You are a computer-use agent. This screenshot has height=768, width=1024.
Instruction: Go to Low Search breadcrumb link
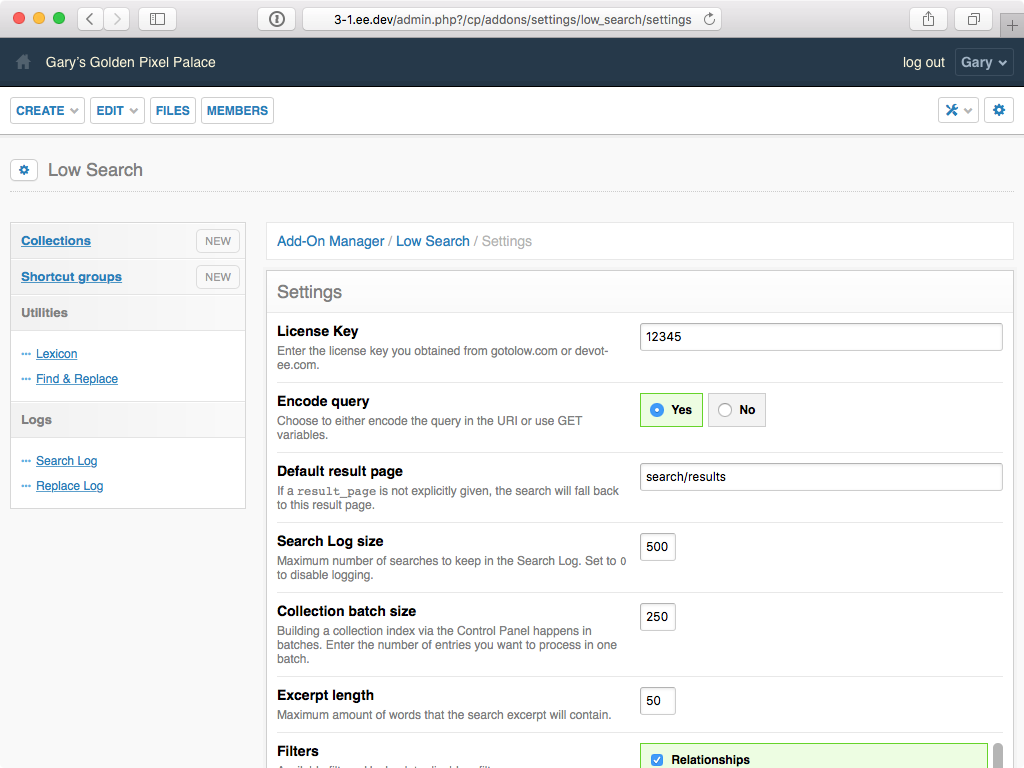point(432,241)
